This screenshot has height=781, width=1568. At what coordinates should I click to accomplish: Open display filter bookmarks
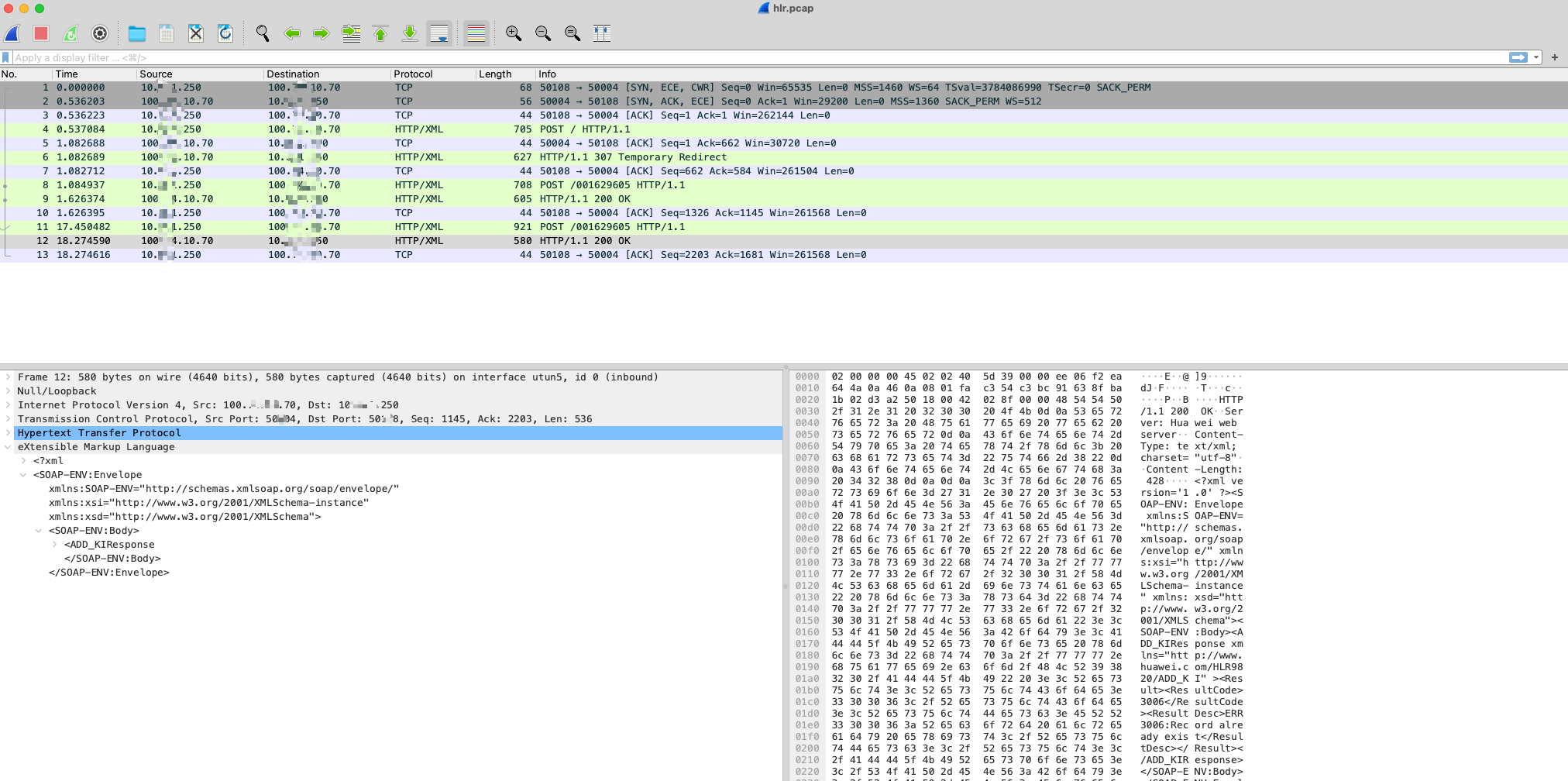click(6, 57)
